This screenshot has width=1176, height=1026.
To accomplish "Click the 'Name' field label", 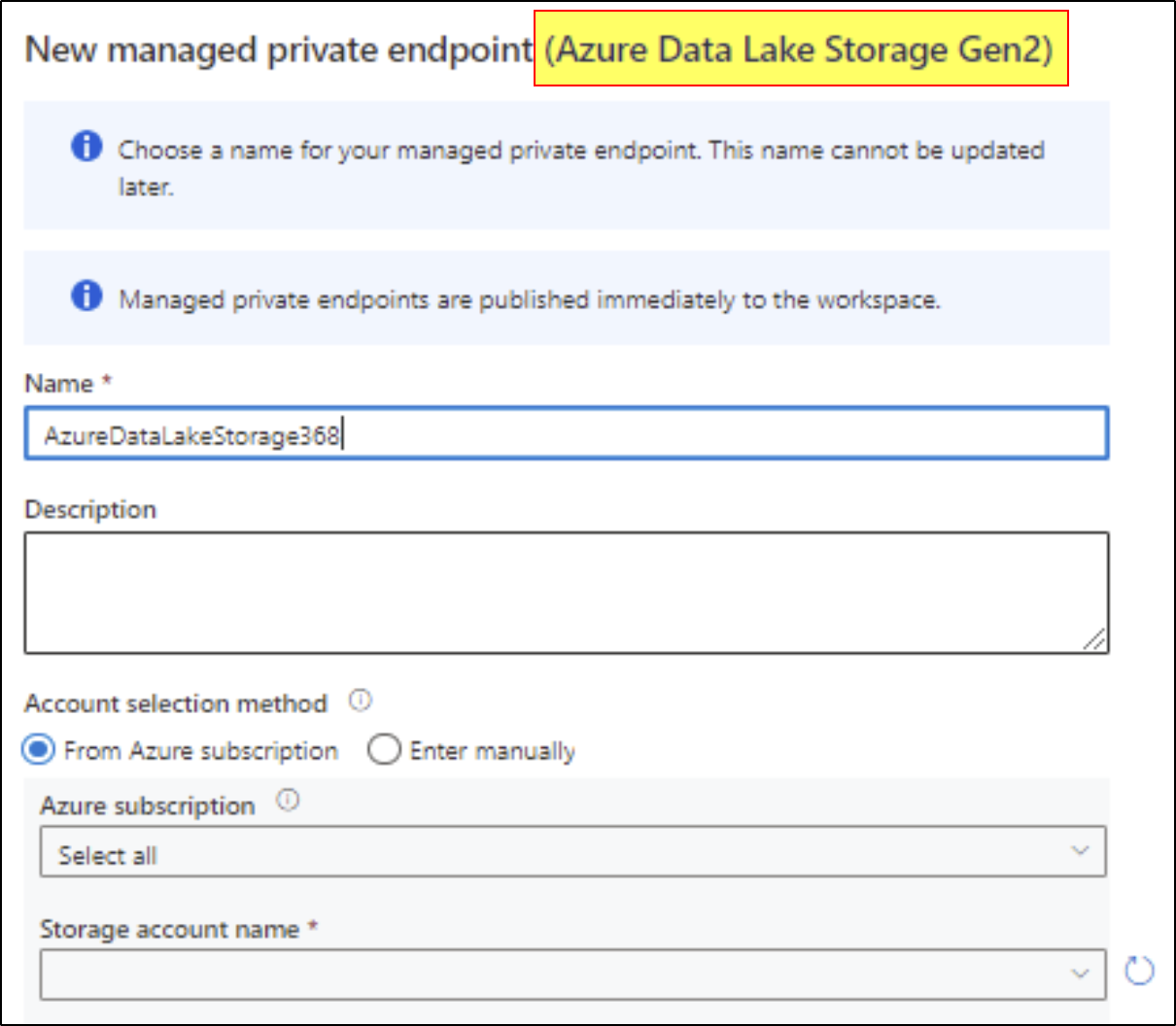I will click(x=58, y=383).
